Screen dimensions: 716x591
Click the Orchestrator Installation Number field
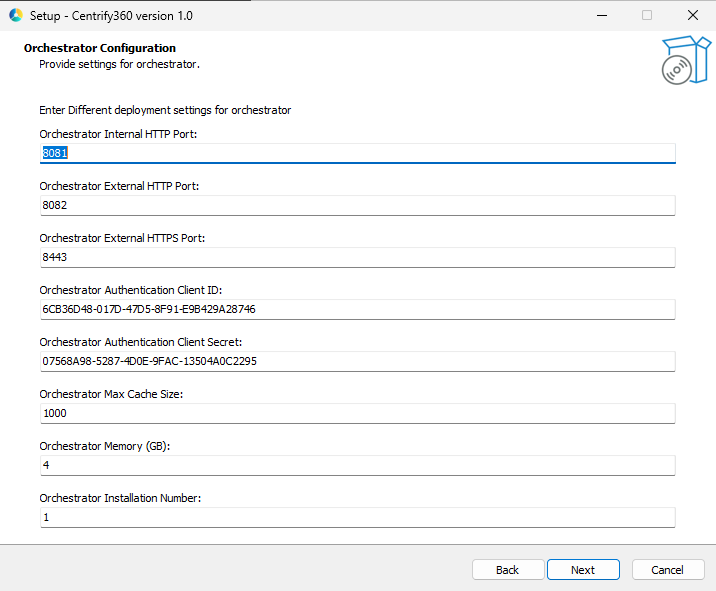pos(358,517)
